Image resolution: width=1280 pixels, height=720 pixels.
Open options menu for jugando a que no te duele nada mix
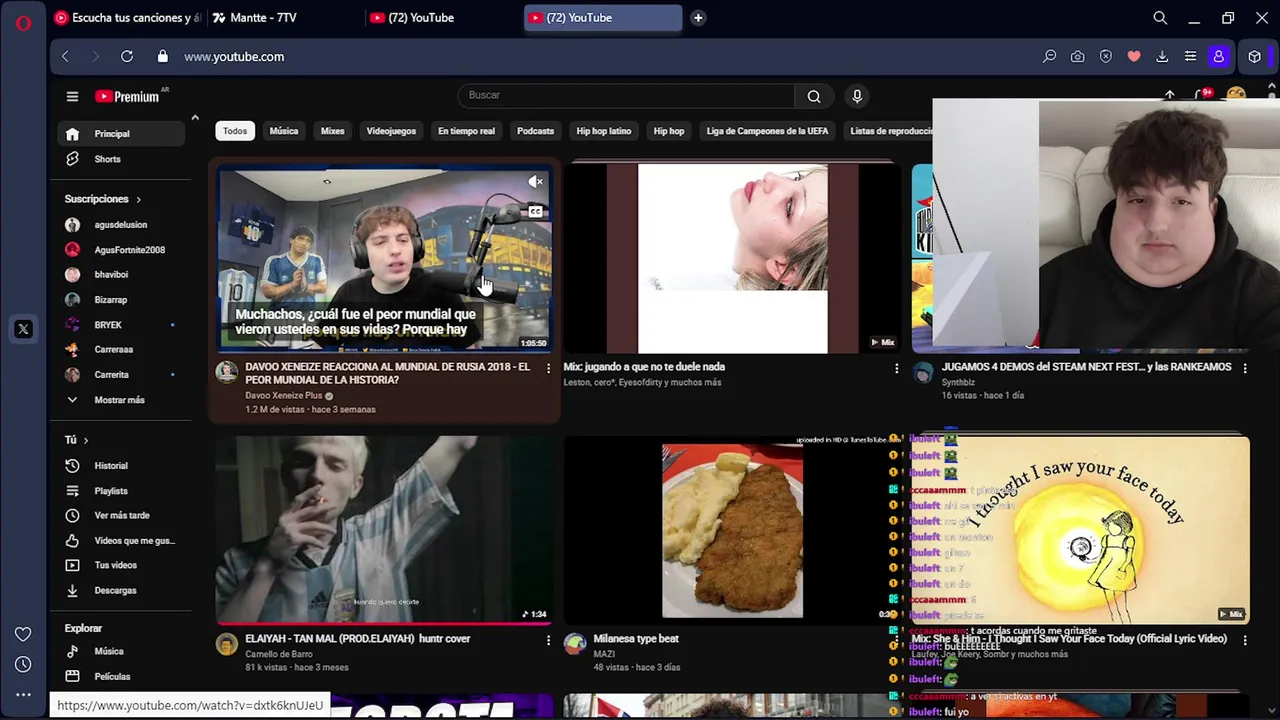click(x=896, y=368)
